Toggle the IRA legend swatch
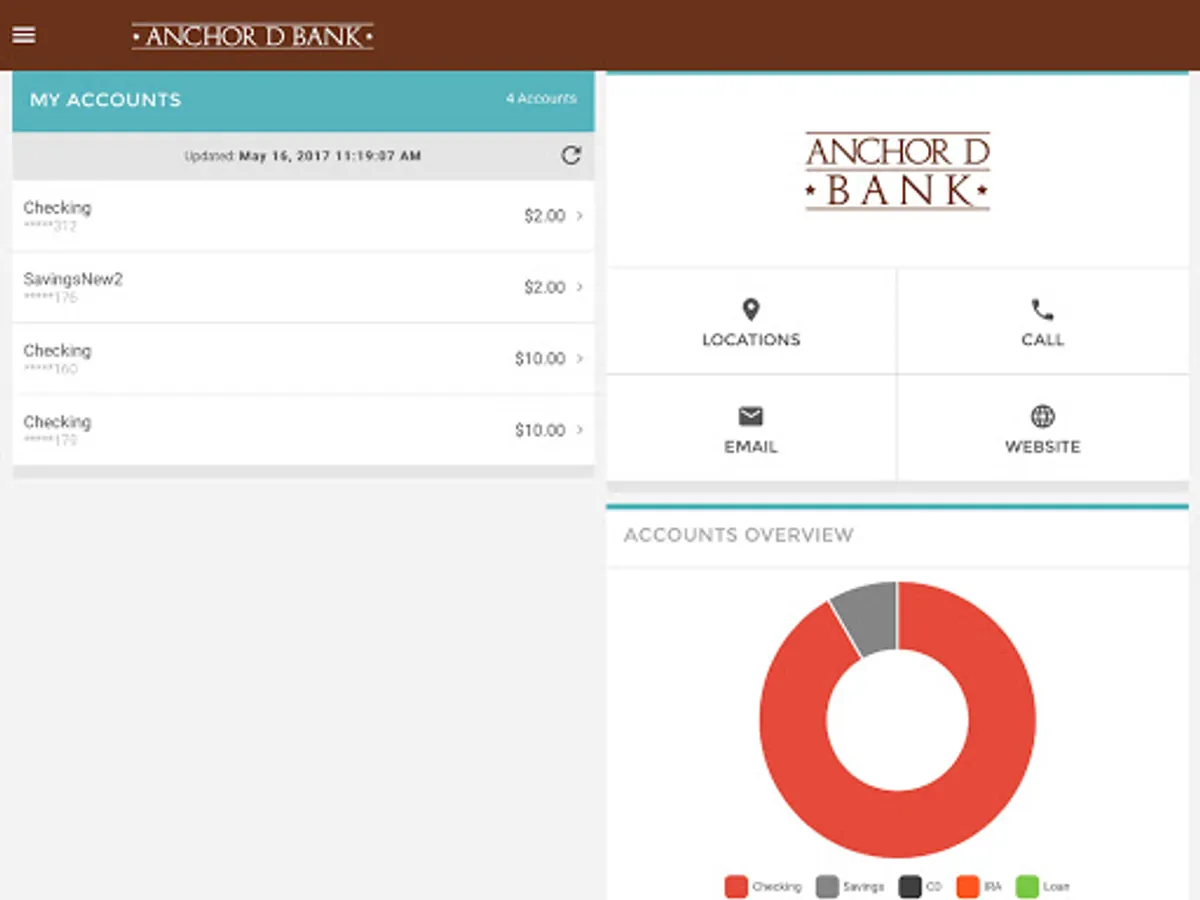 [x=967, y=887]
